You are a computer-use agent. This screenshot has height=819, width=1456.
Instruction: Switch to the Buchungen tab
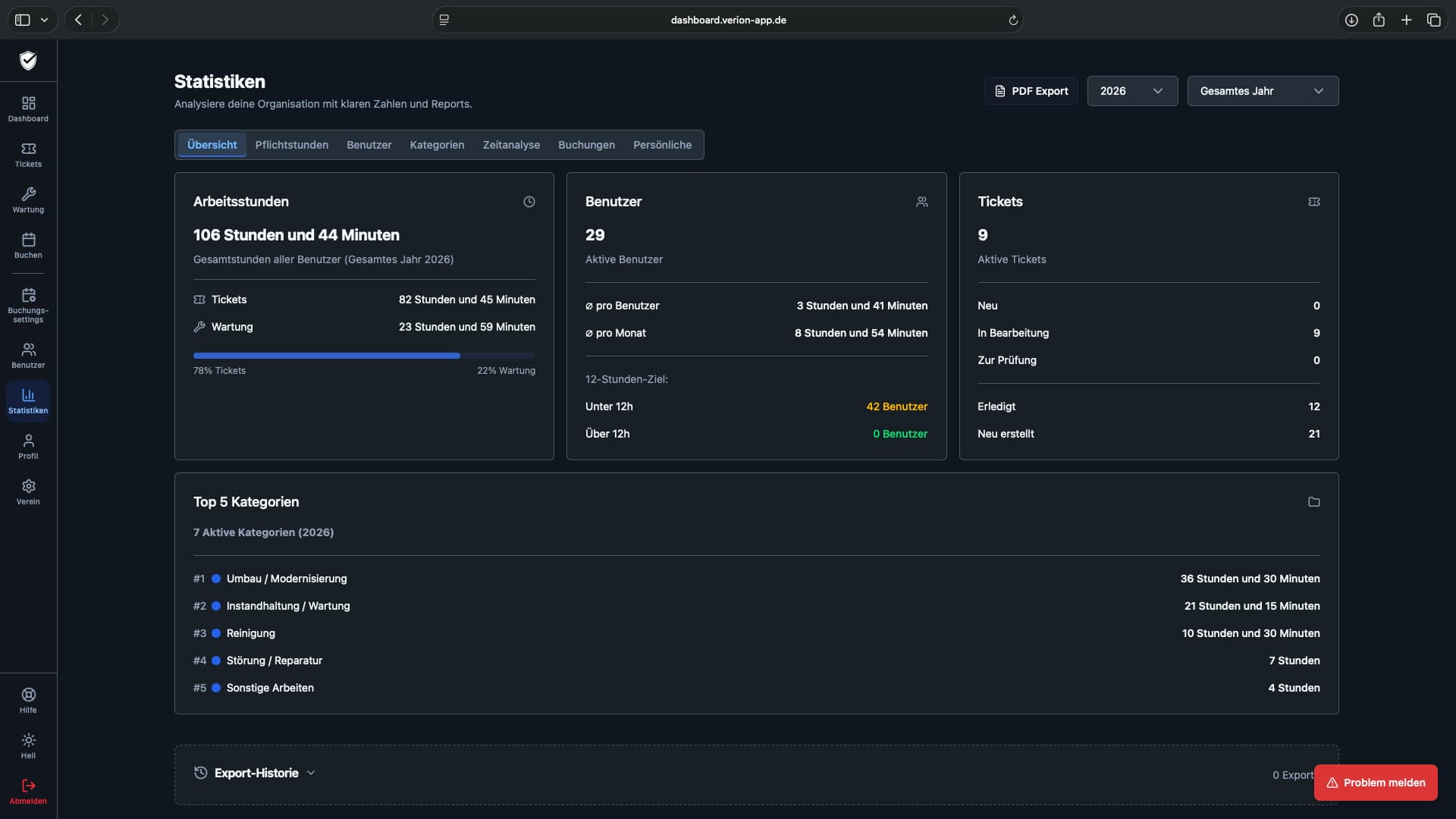pyautogui.click(x=586, y=145)
